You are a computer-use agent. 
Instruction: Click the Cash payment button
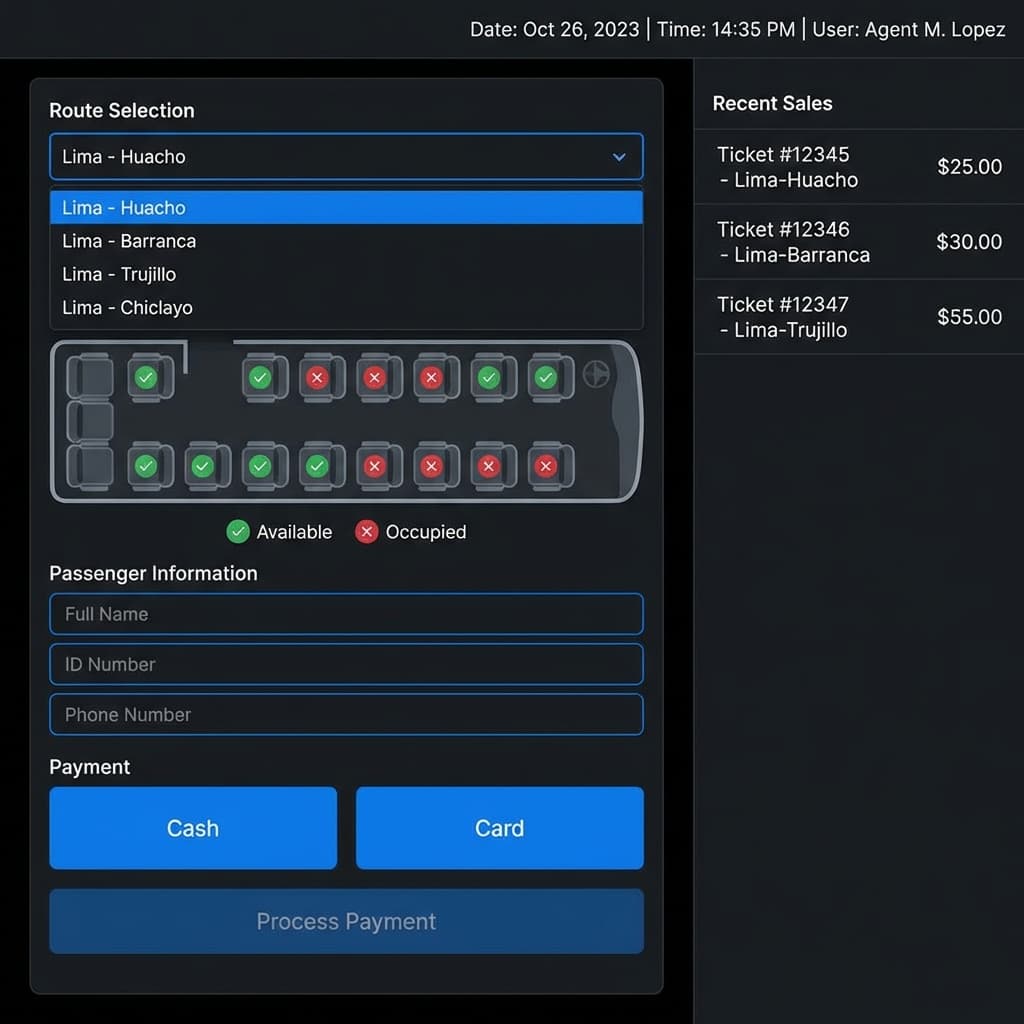pyautogui.click(x=193, y=828)
